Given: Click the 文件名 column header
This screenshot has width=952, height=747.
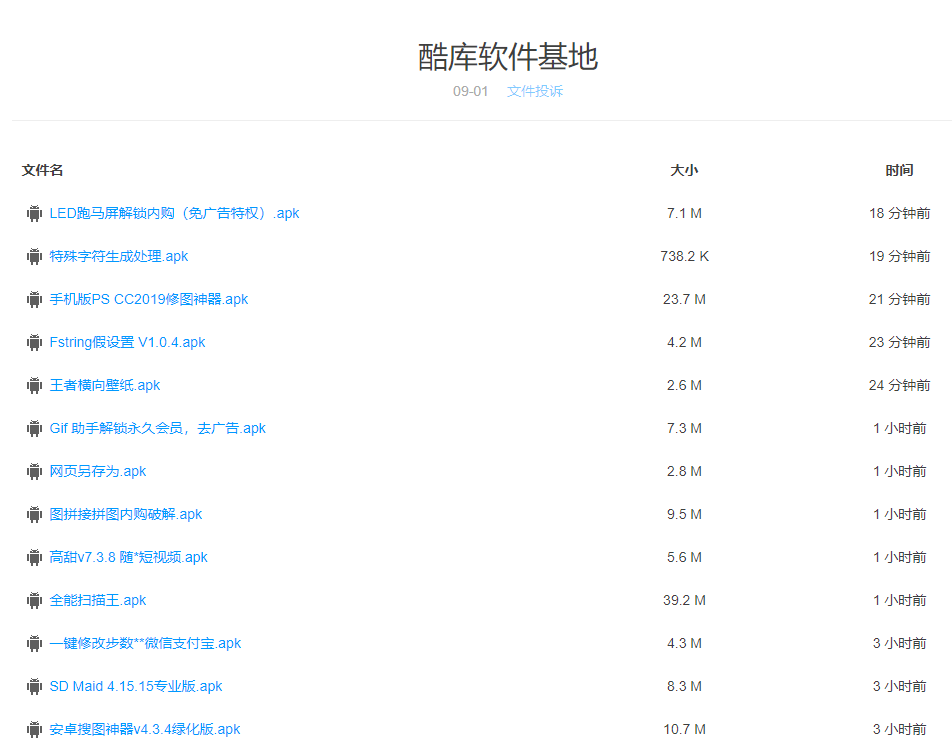Looking at the screenshot, I should (x=39, y=170).
